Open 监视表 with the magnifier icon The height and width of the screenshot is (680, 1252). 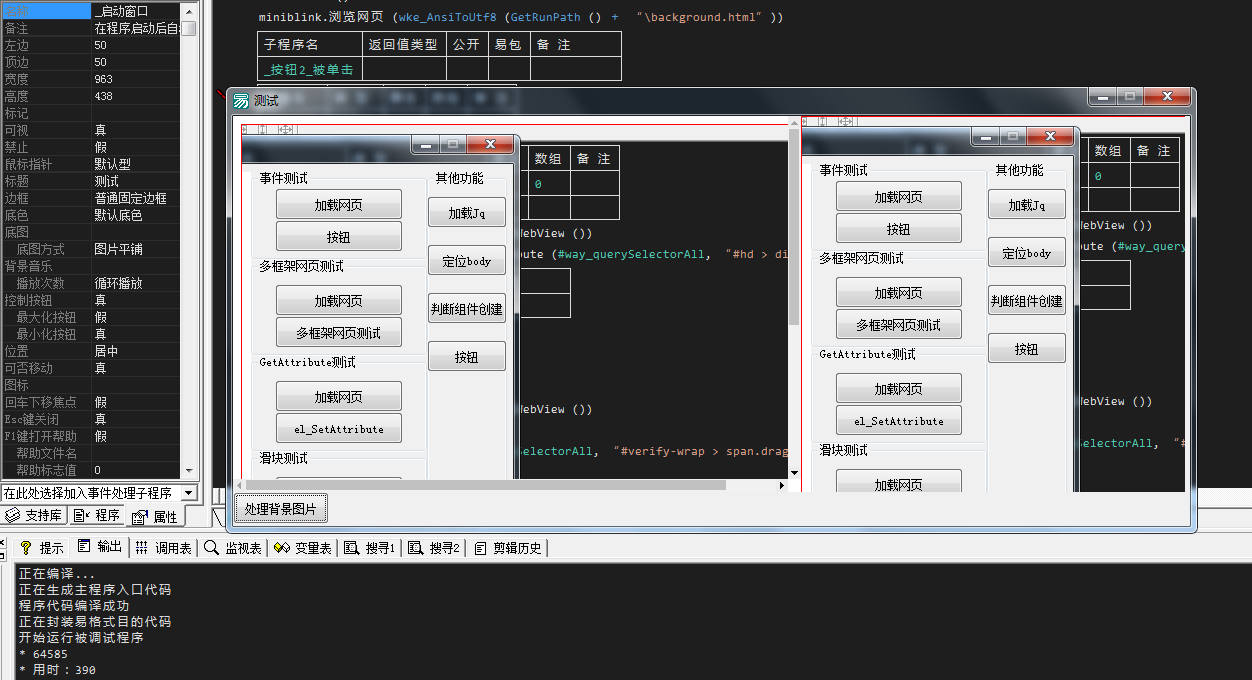[x=212, y=548]
